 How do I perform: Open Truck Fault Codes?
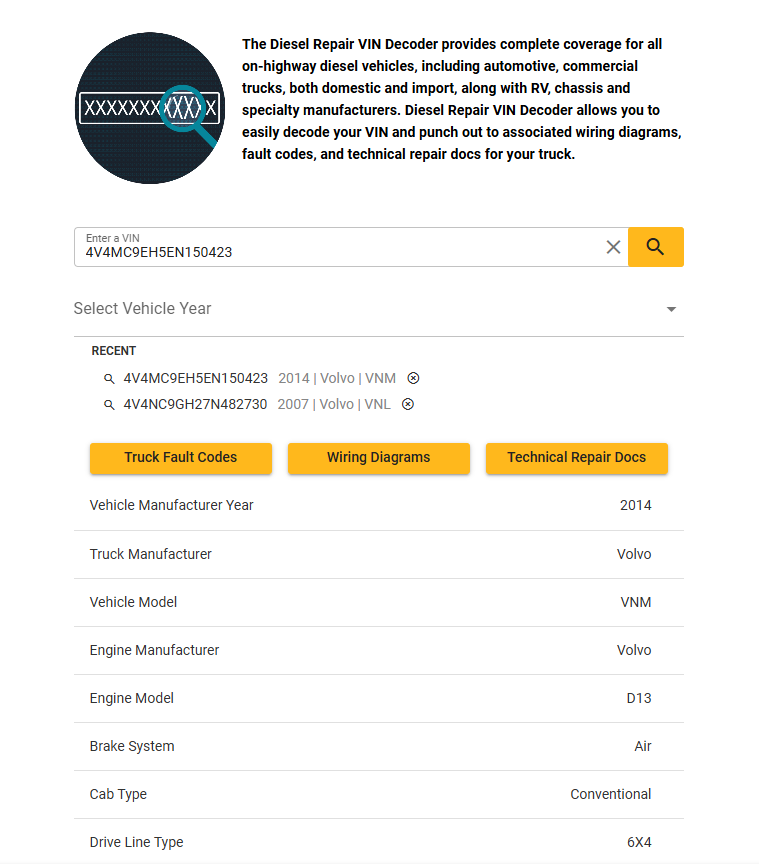pyautogui.click(x=181, y=458)
